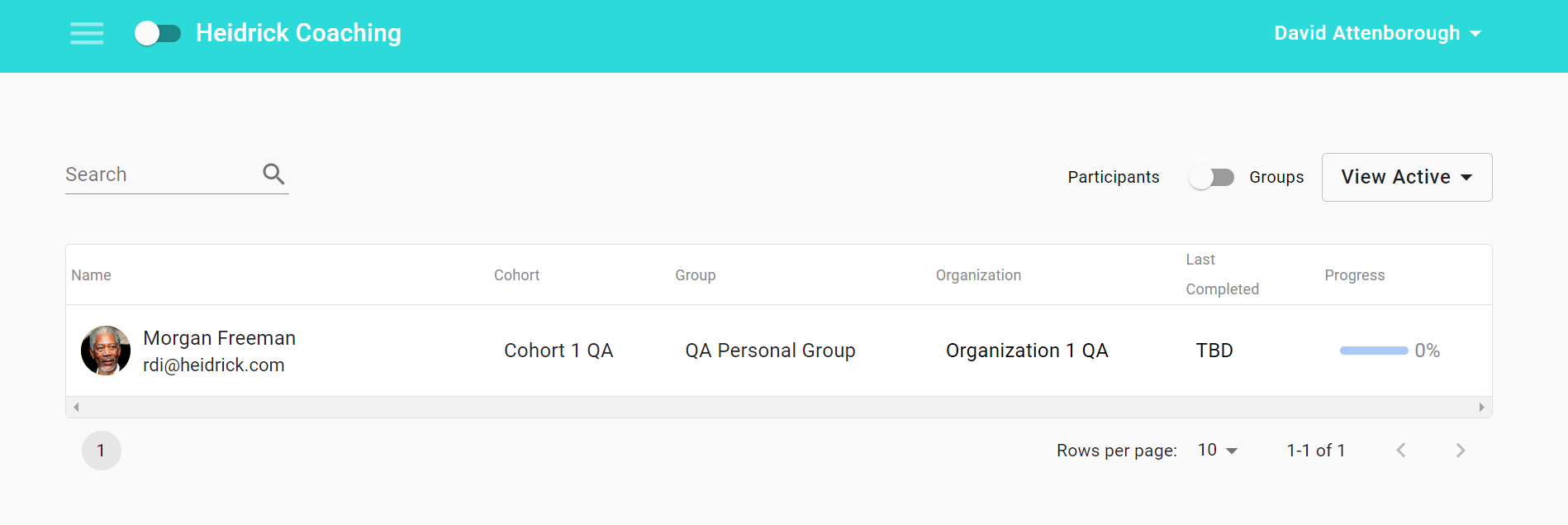Click into the Search input field
This screenshot has width=1568, height=525.
161,174
